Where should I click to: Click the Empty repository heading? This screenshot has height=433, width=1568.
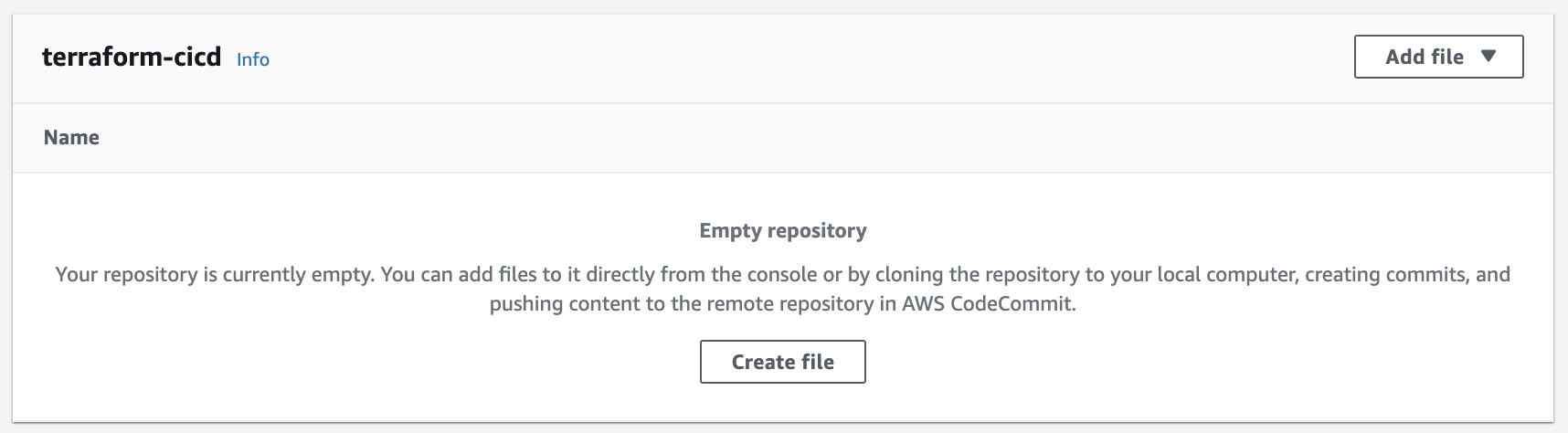[782, 230]
